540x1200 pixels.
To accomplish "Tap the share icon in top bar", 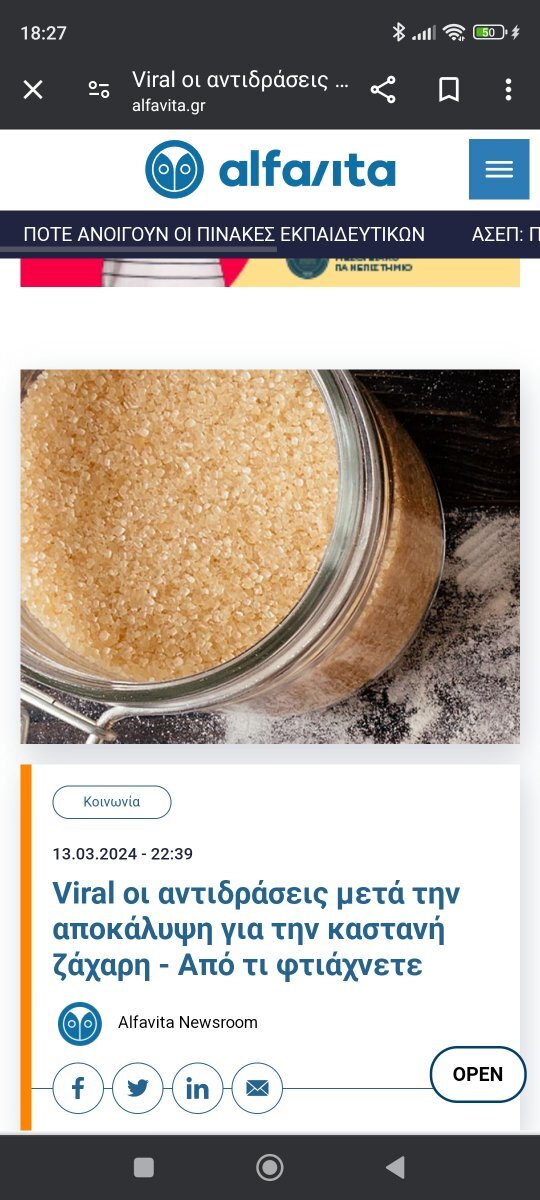I will tap(383, 90).
